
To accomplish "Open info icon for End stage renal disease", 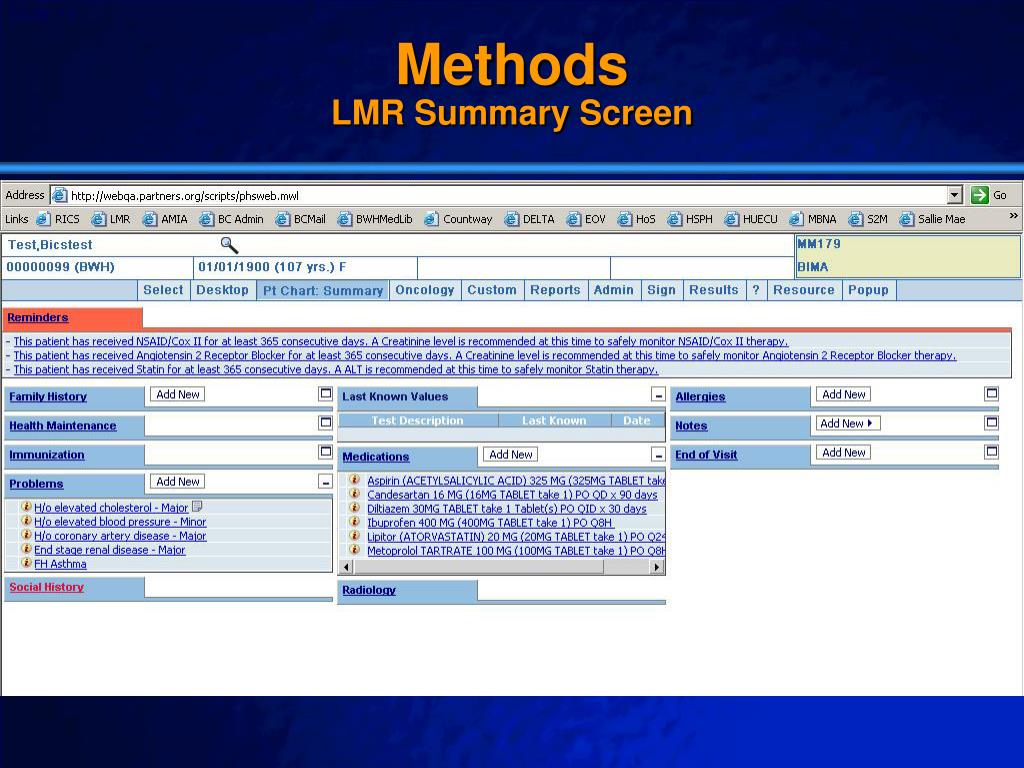I will point(26,549).
